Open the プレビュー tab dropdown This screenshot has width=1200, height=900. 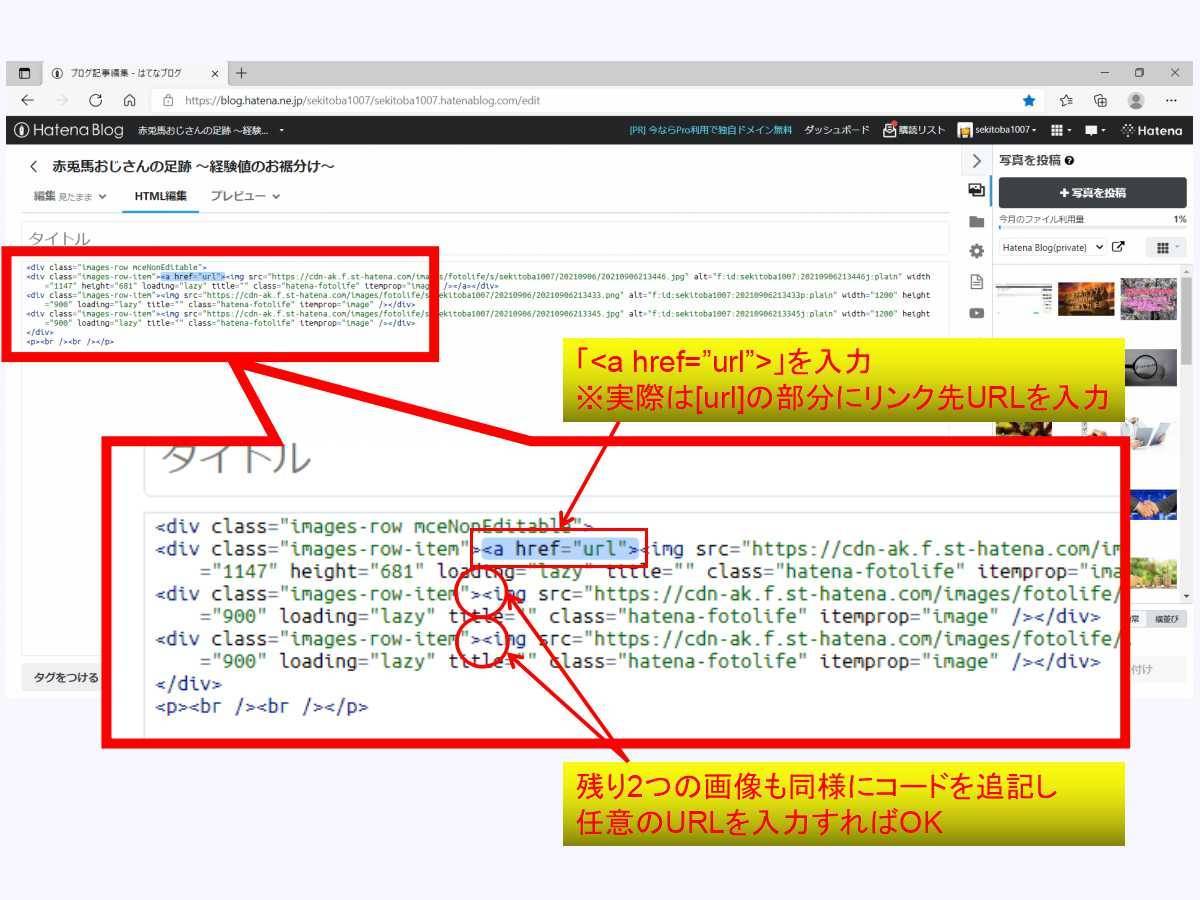pos(245,196)
